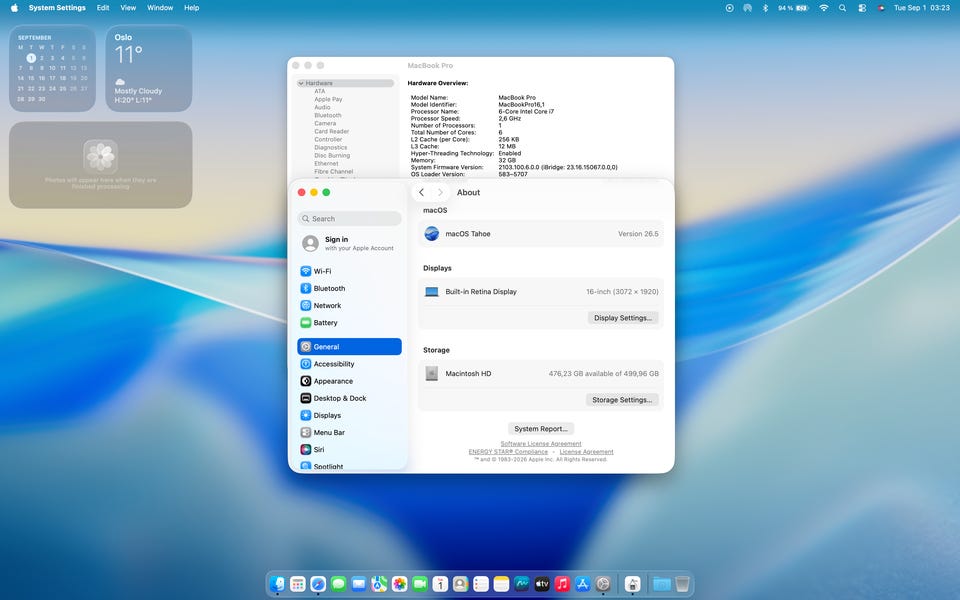960x600 pixels.
Task: Select Apple Pay in System Information sidebar
Action: click(328, 99)
